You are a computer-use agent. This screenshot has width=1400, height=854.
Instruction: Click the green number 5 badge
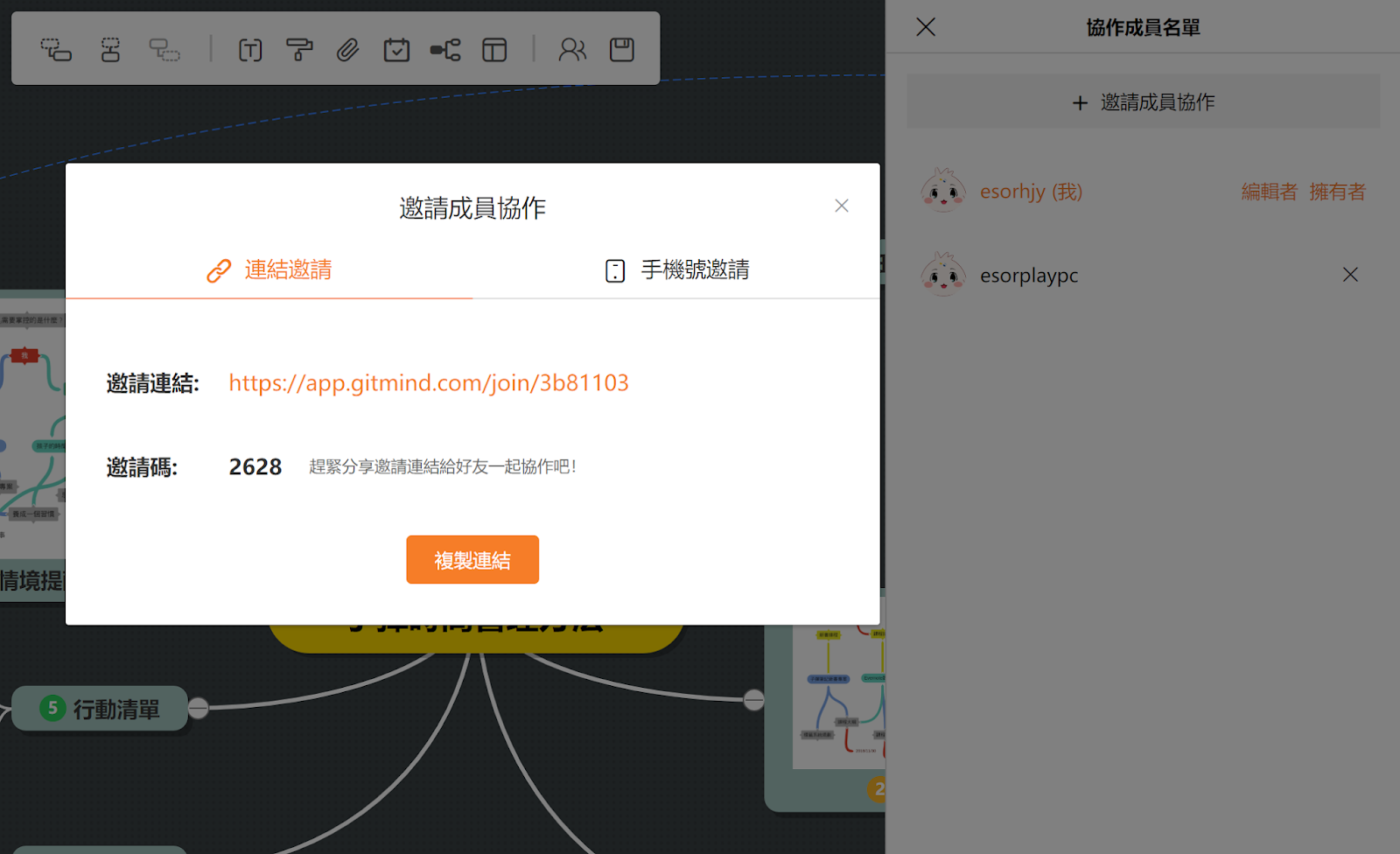point(52,708)
